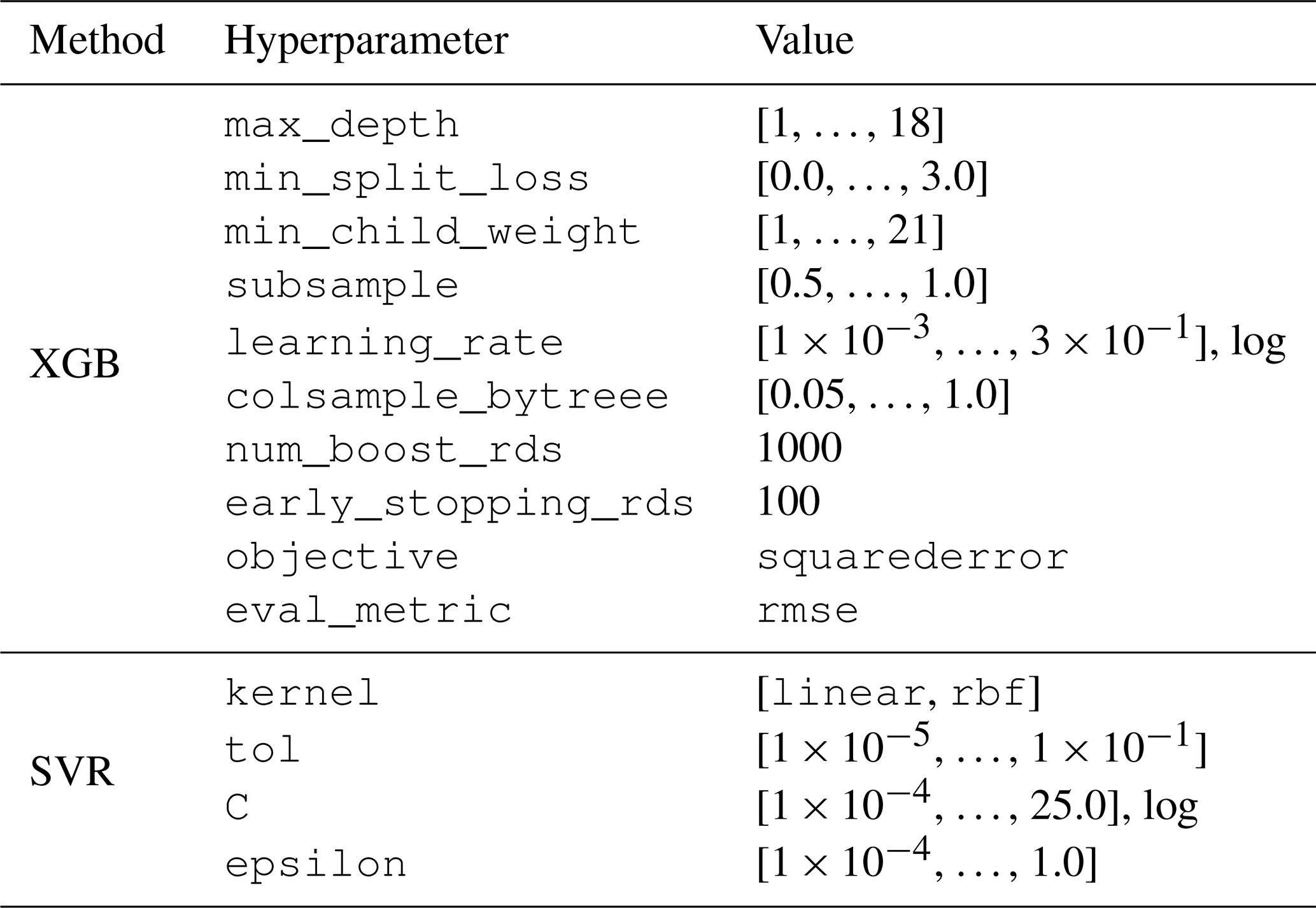This screenshot has height=908, width=1316.
Task: Select the XGB method label
Action: point(74,365)
